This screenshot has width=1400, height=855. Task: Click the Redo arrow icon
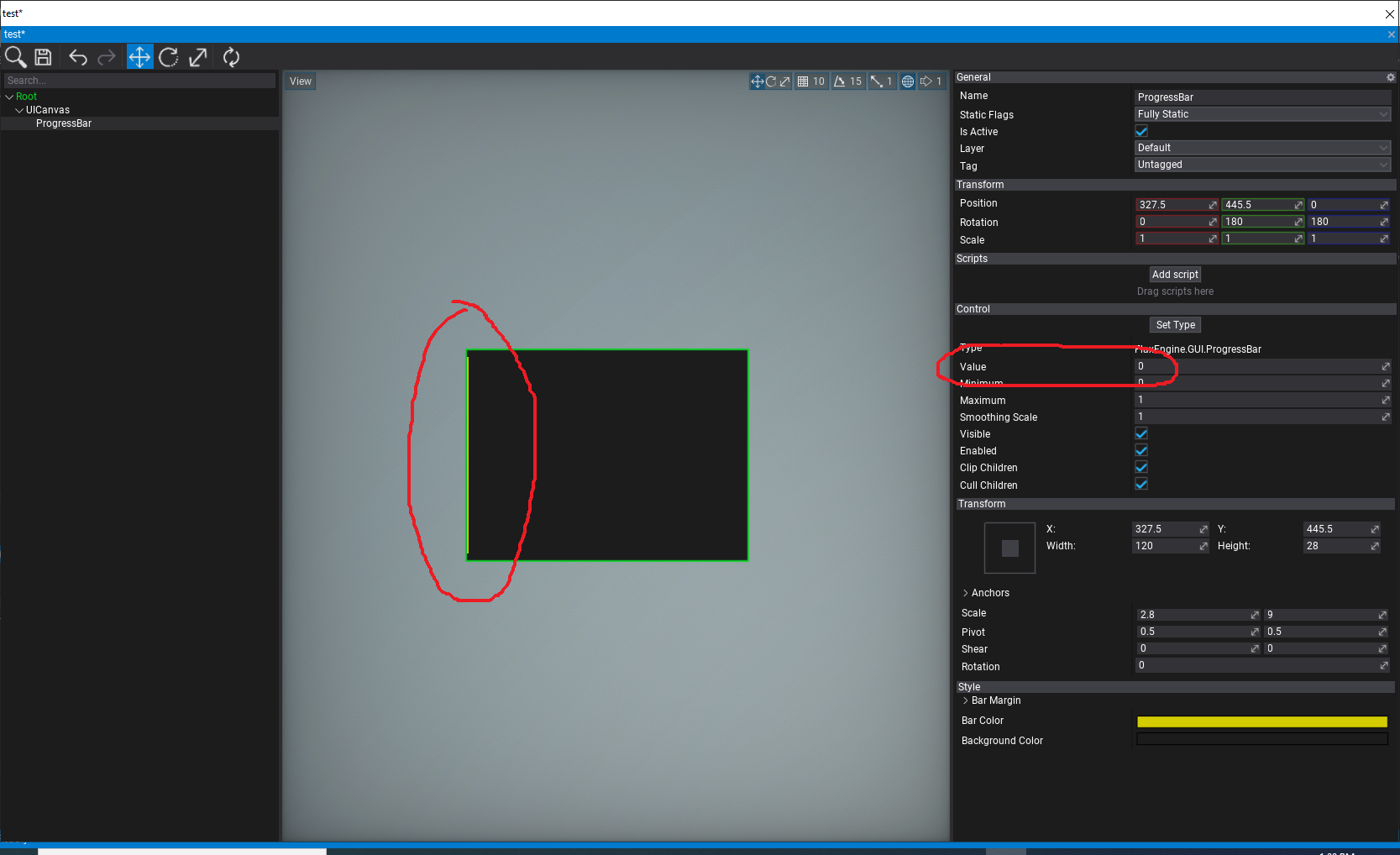click(107, 56)
